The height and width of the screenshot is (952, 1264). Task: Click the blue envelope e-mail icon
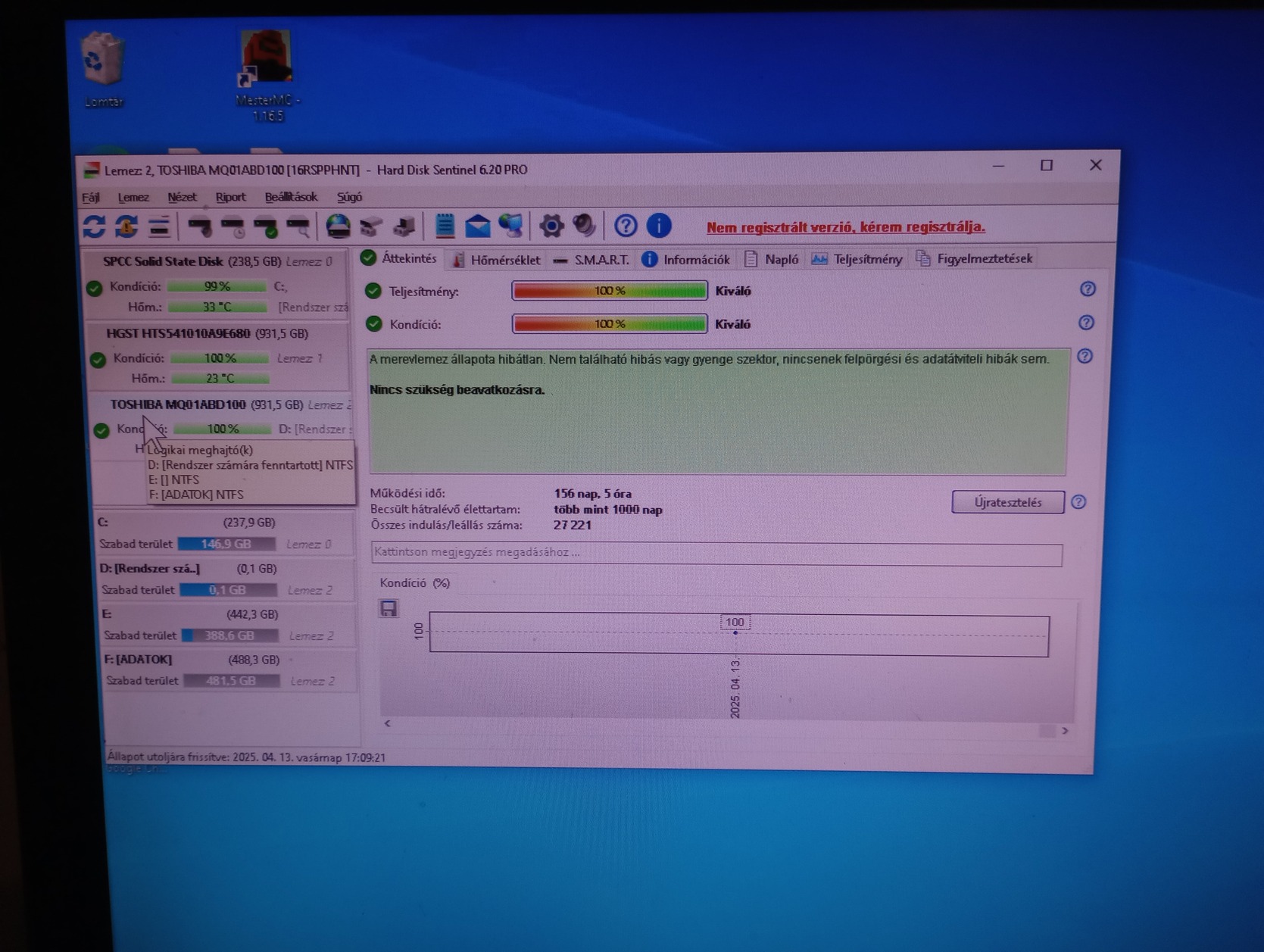pyautogui.click(x=477, y=226)
